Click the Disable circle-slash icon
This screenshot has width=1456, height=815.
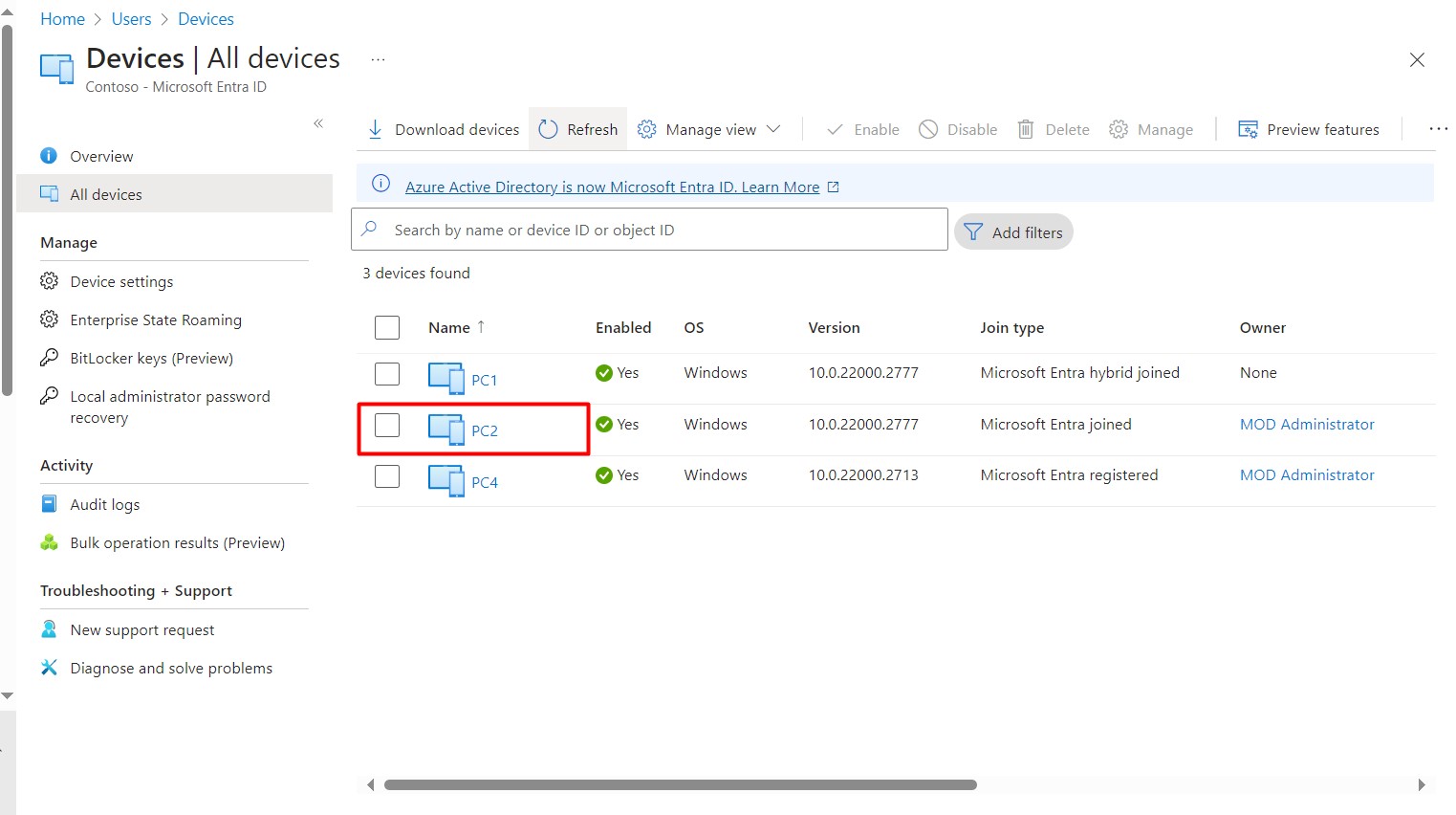(927, 129)
